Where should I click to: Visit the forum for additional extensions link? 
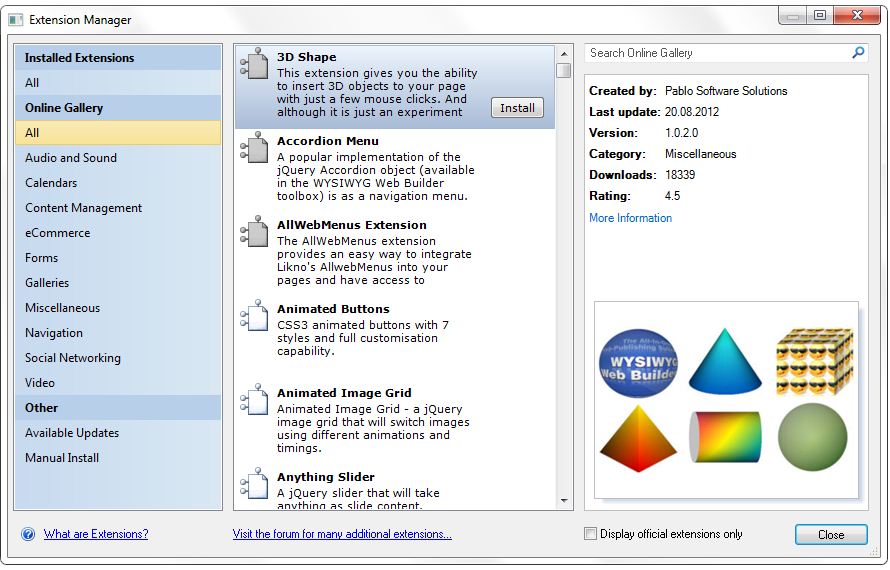coord(342,534)
